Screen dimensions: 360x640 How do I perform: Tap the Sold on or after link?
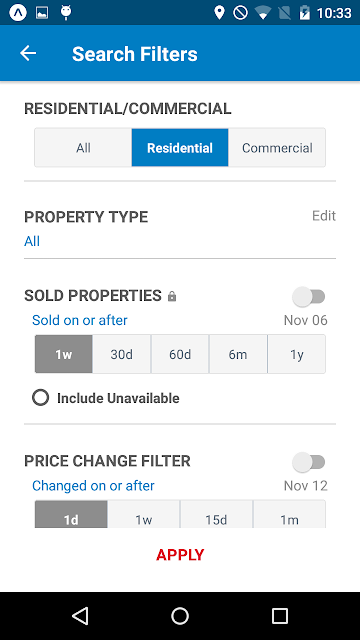tap(80, 320)
